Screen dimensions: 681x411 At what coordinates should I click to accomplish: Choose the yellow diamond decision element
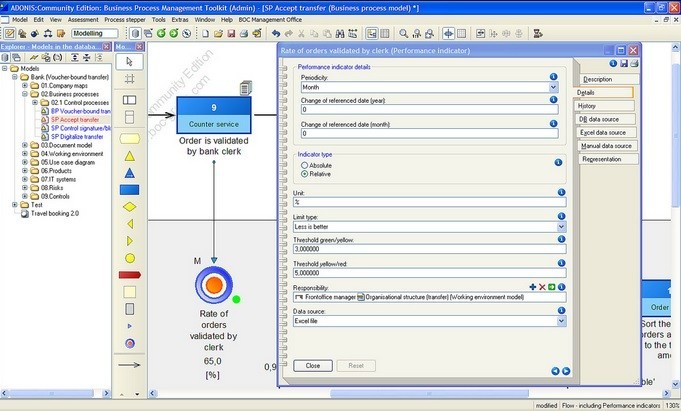(129, 207)
